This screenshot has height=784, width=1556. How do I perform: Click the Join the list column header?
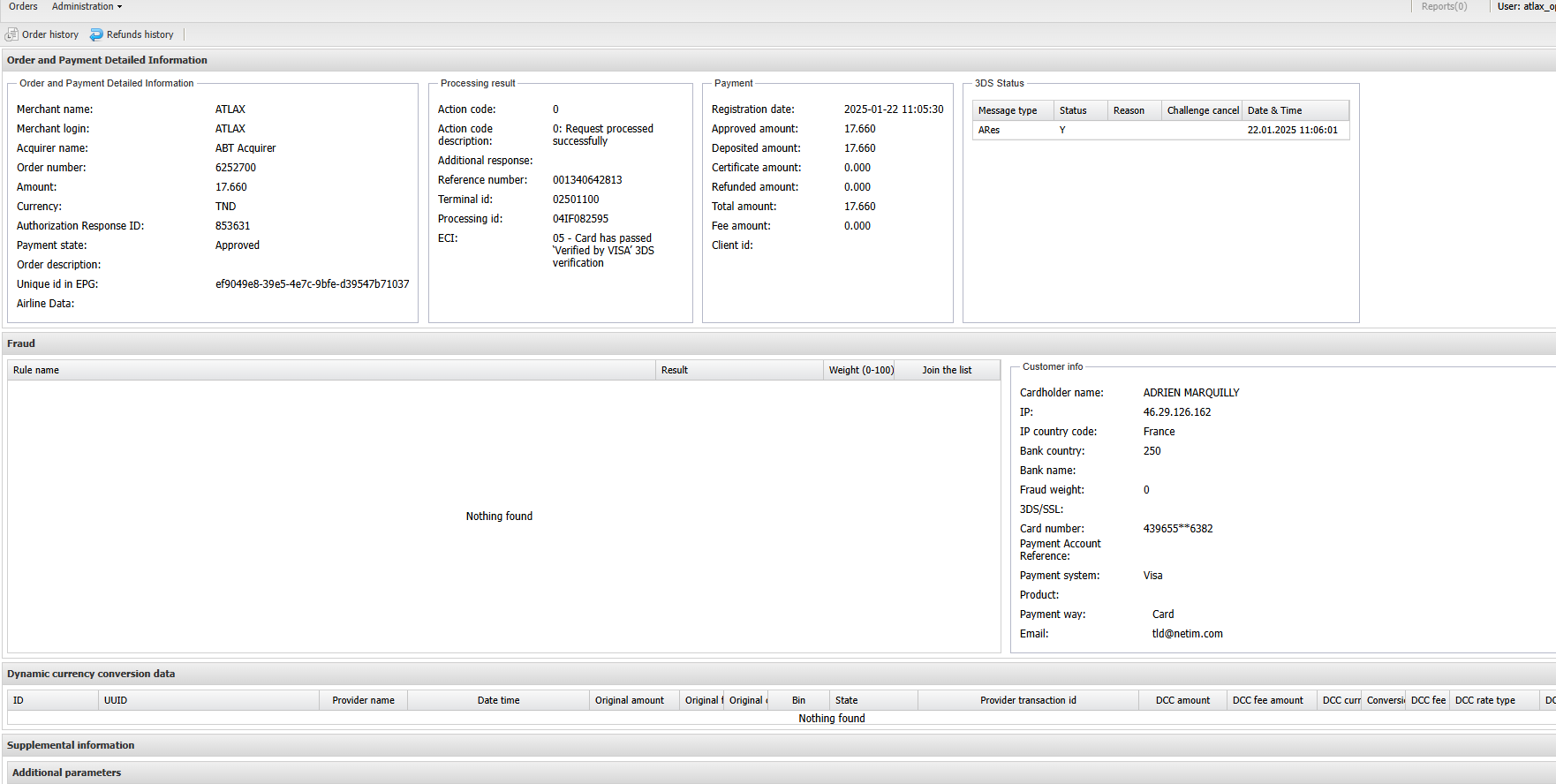point(946,370)
